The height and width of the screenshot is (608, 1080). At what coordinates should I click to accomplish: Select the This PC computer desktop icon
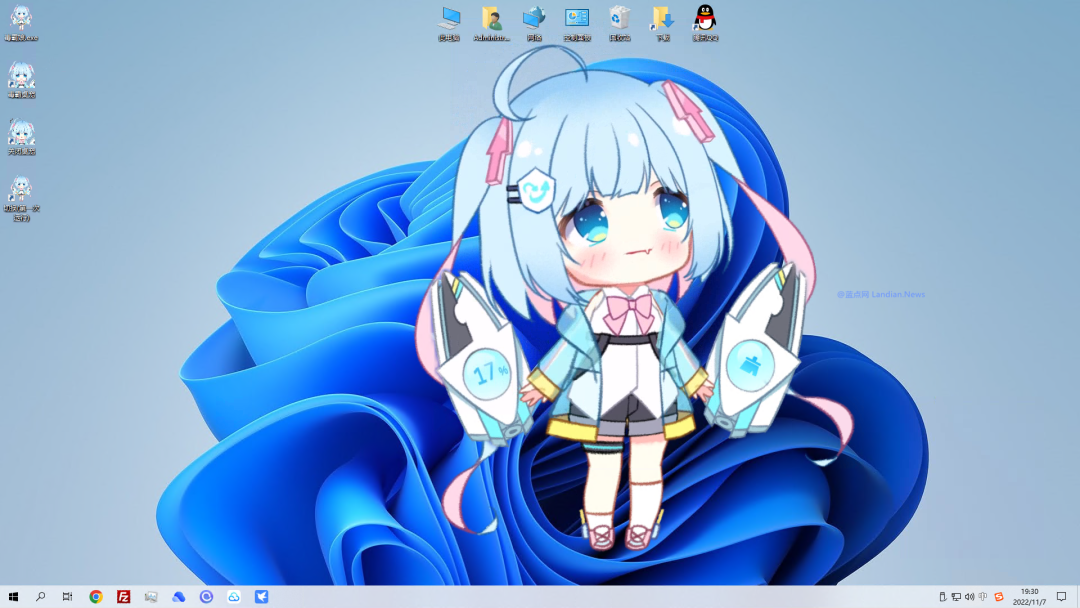[x=449, y=23]
